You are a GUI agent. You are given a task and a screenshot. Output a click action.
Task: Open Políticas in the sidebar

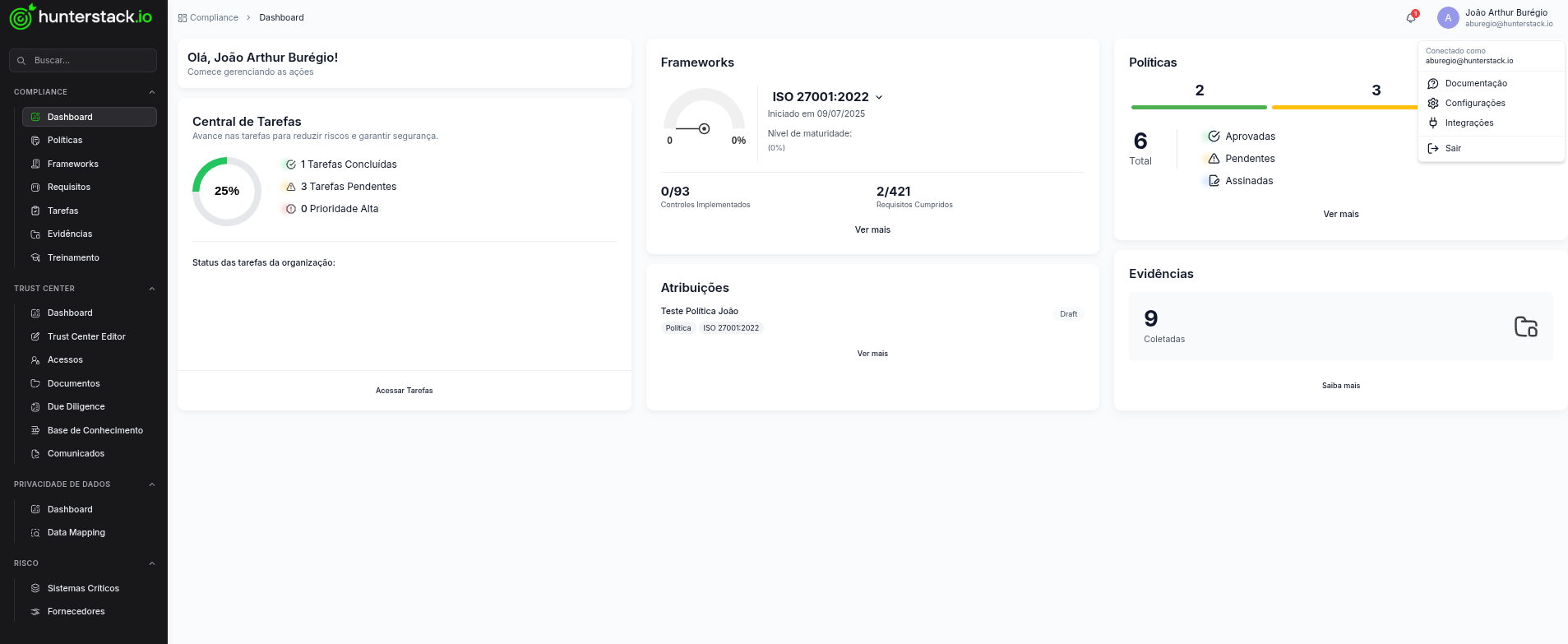click(x=65, y=141)
